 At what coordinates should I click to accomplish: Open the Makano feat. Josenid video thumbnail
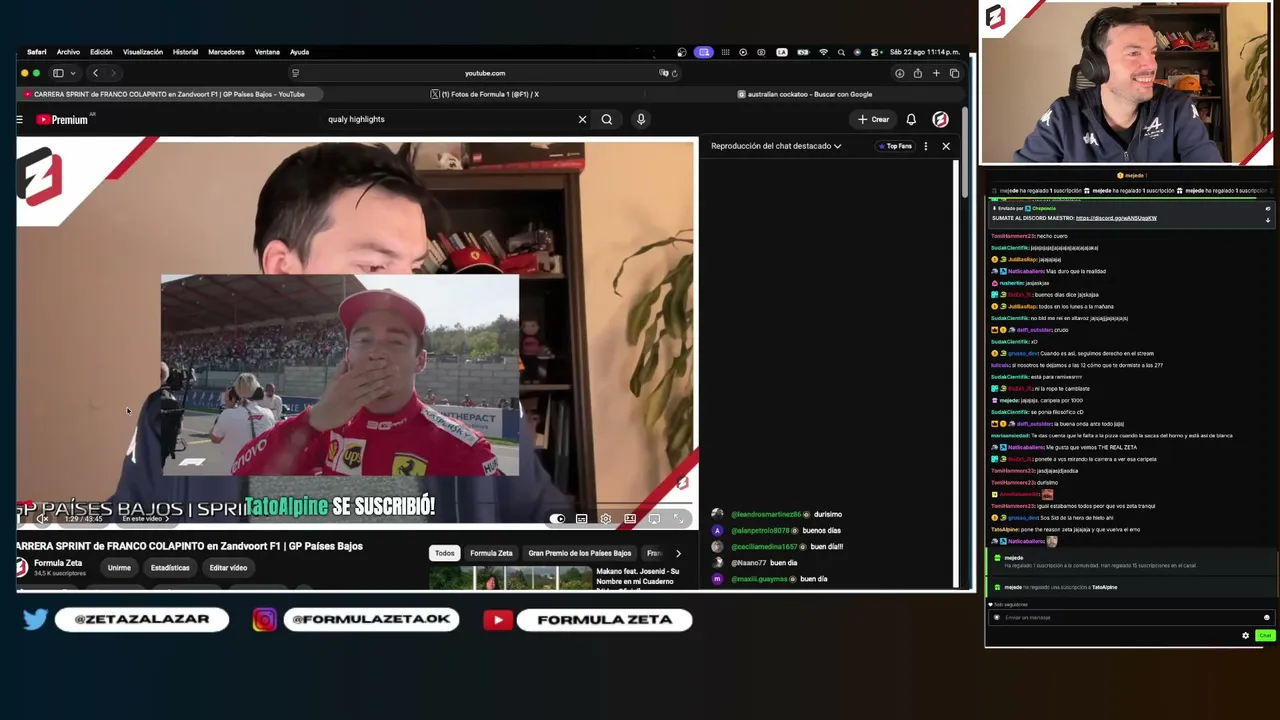click(510, 578)
